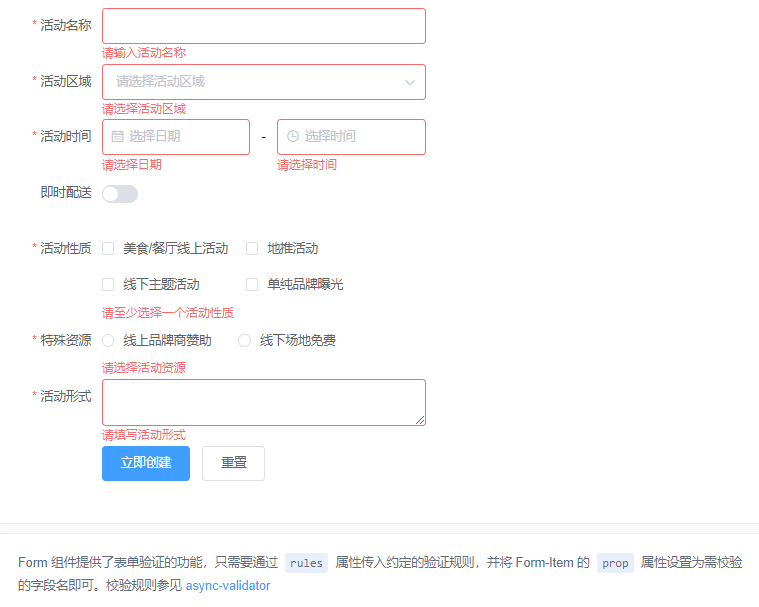759x607 pixels.
Task: Click the 活动名称 field label
Action: 66,25
